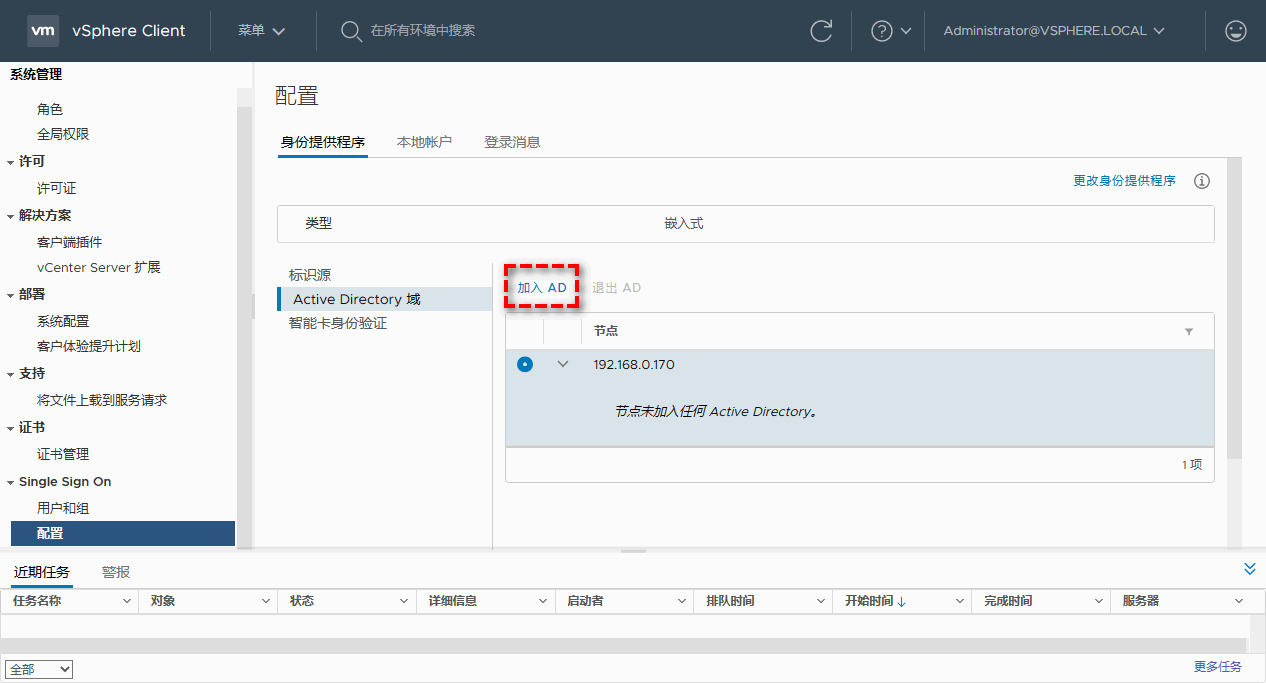Collapse the Single Sign On sidebar section
Screen dimensions: 1266x683
click(11, 482)
